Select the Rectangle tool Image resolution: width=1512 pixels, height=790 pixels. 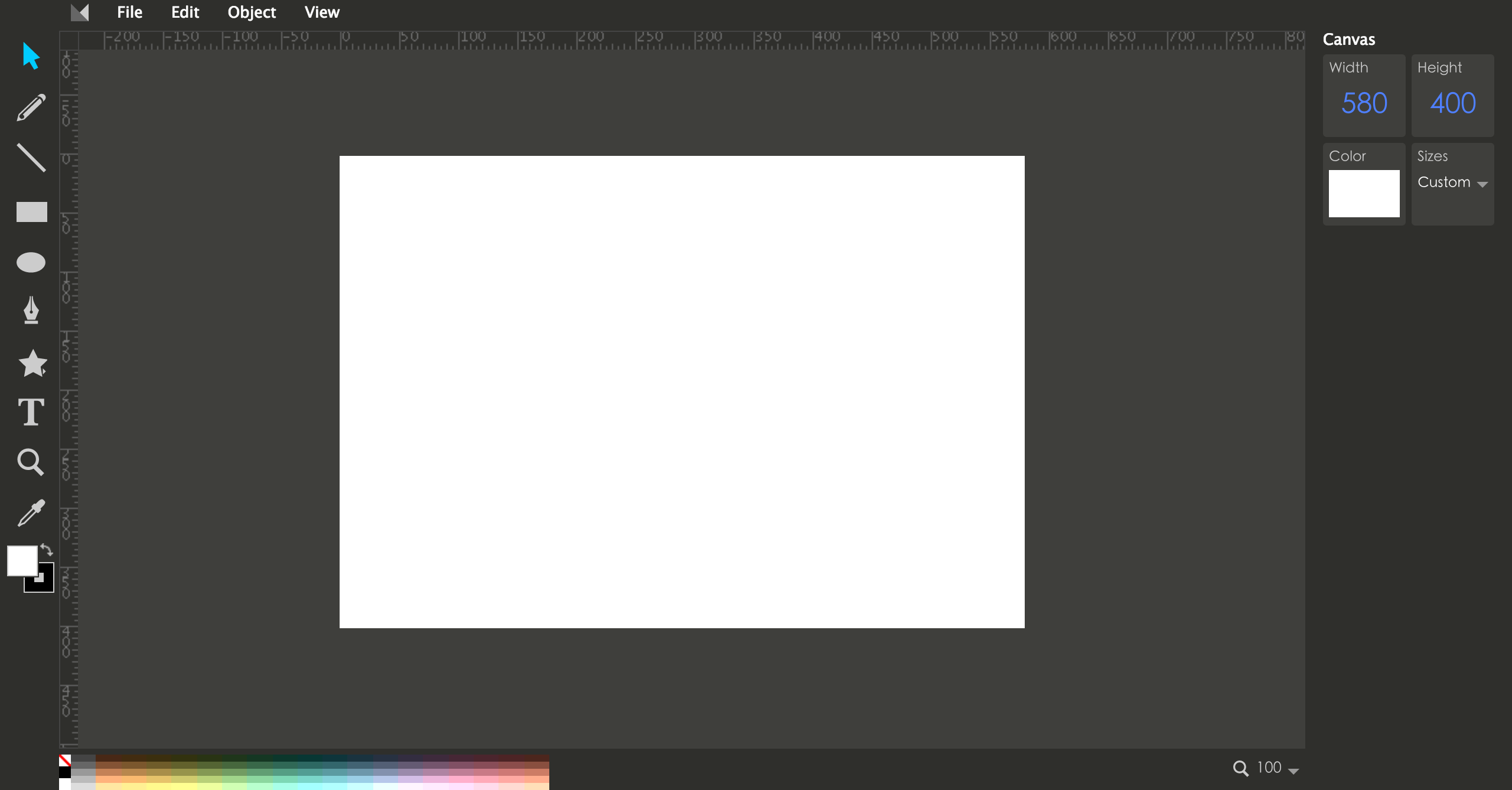(x=30, y=211)
